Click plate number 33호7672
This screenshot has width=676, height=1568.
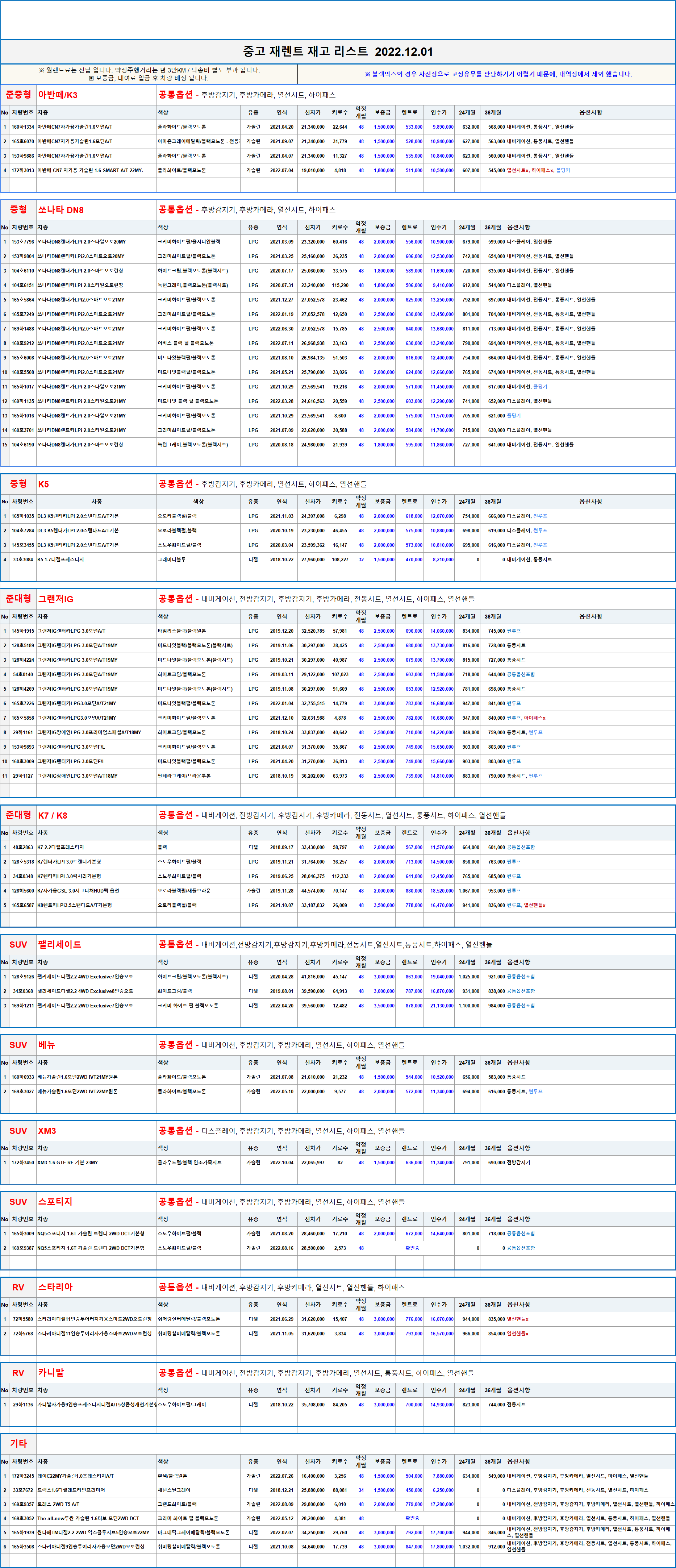tap(22, 1491)
